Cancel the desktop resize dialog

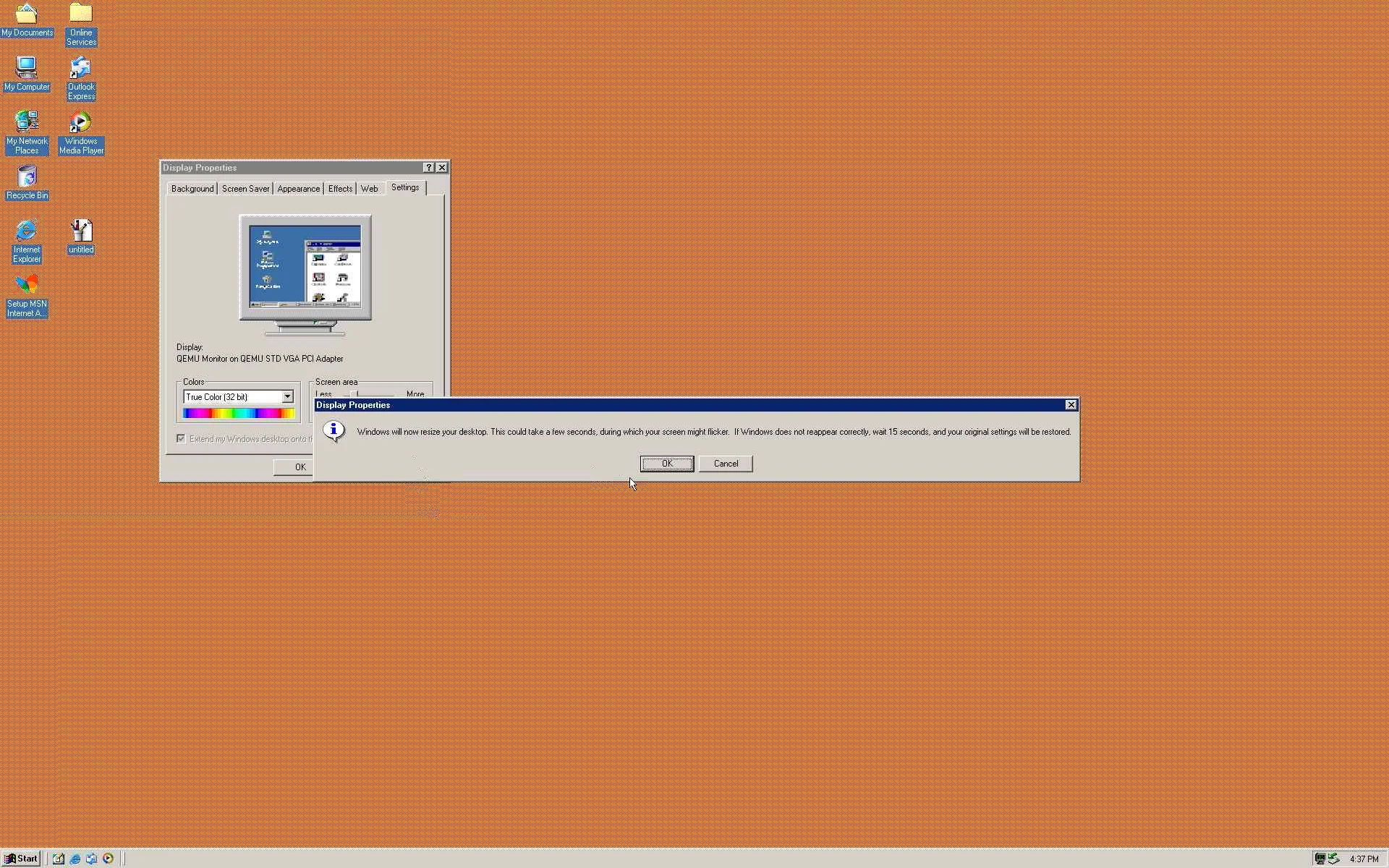pos(726,464)
